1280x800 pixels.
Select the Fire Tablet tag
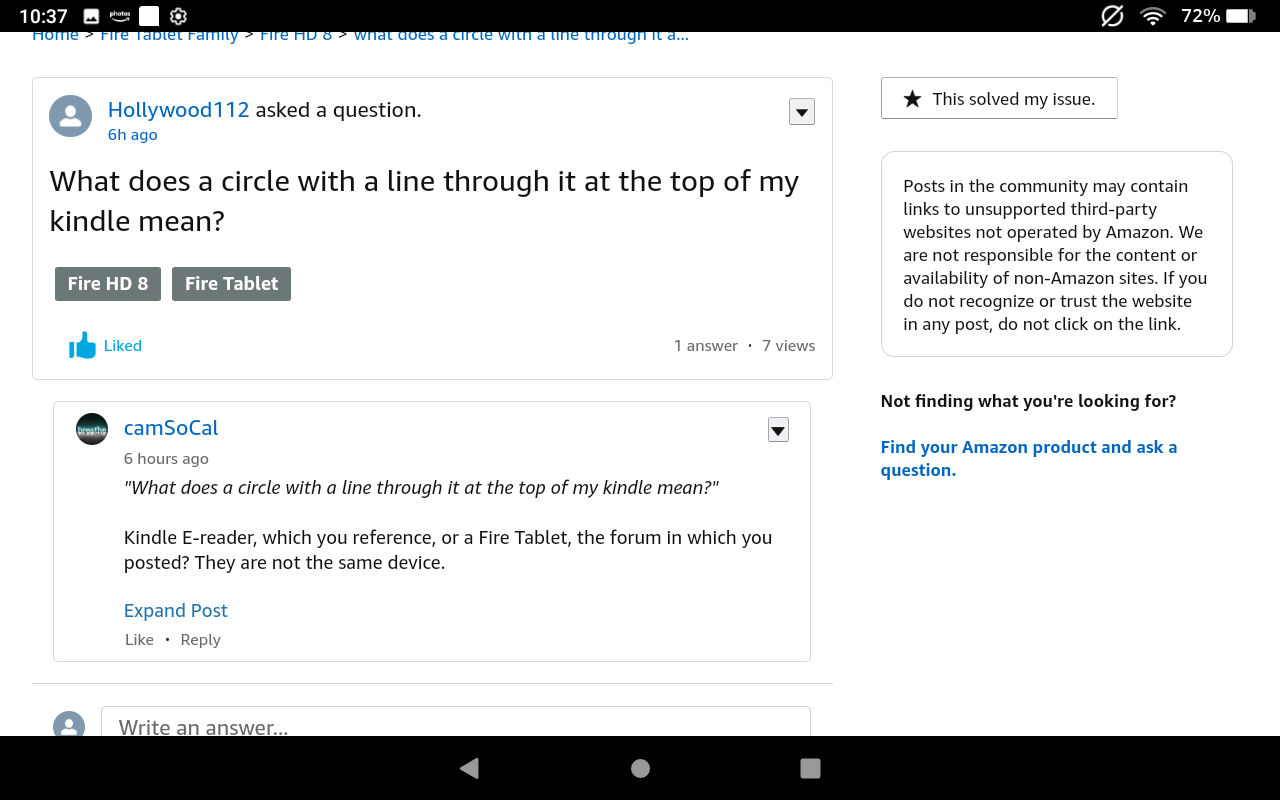pos(231,284)
